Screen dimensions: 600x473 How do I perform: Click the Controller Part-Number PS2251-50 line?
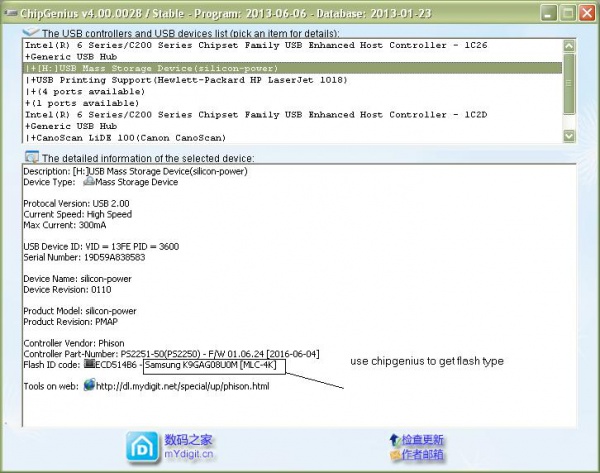[171, 354]
